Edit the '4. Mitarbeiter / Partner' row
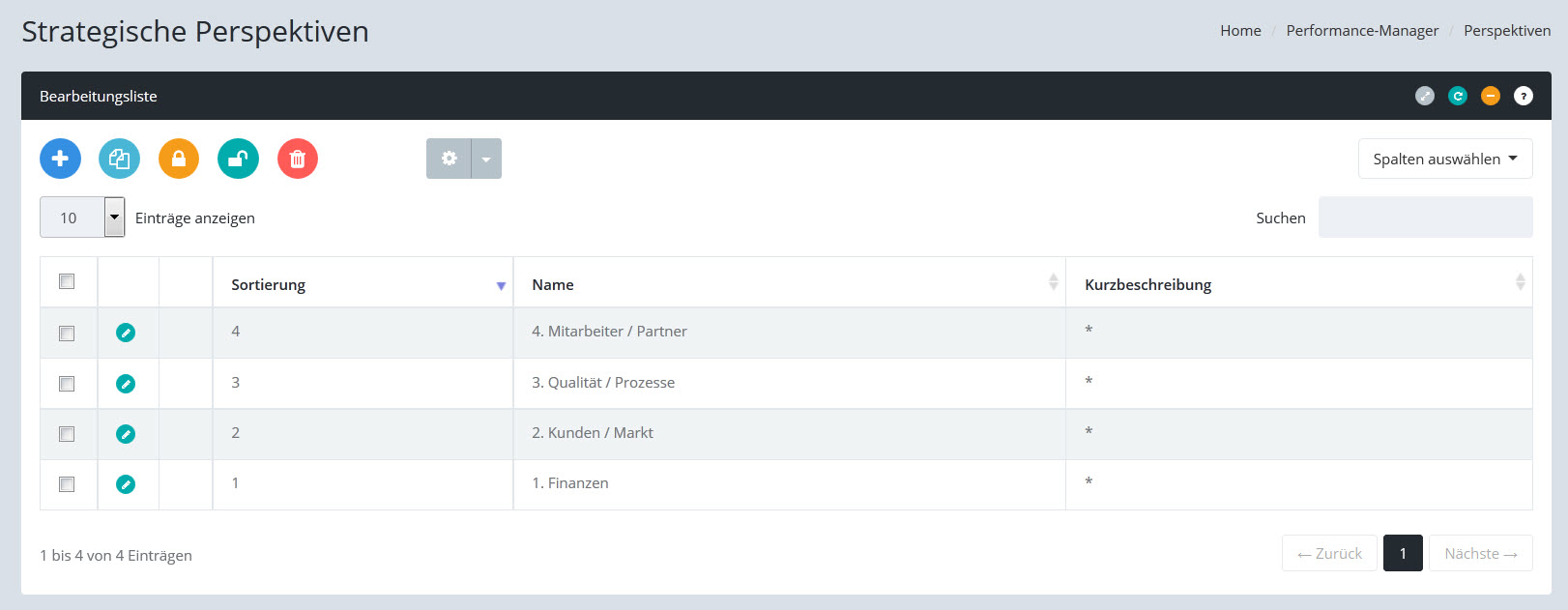The width and height of the screenshot is (1568, 610). [126, 333]
